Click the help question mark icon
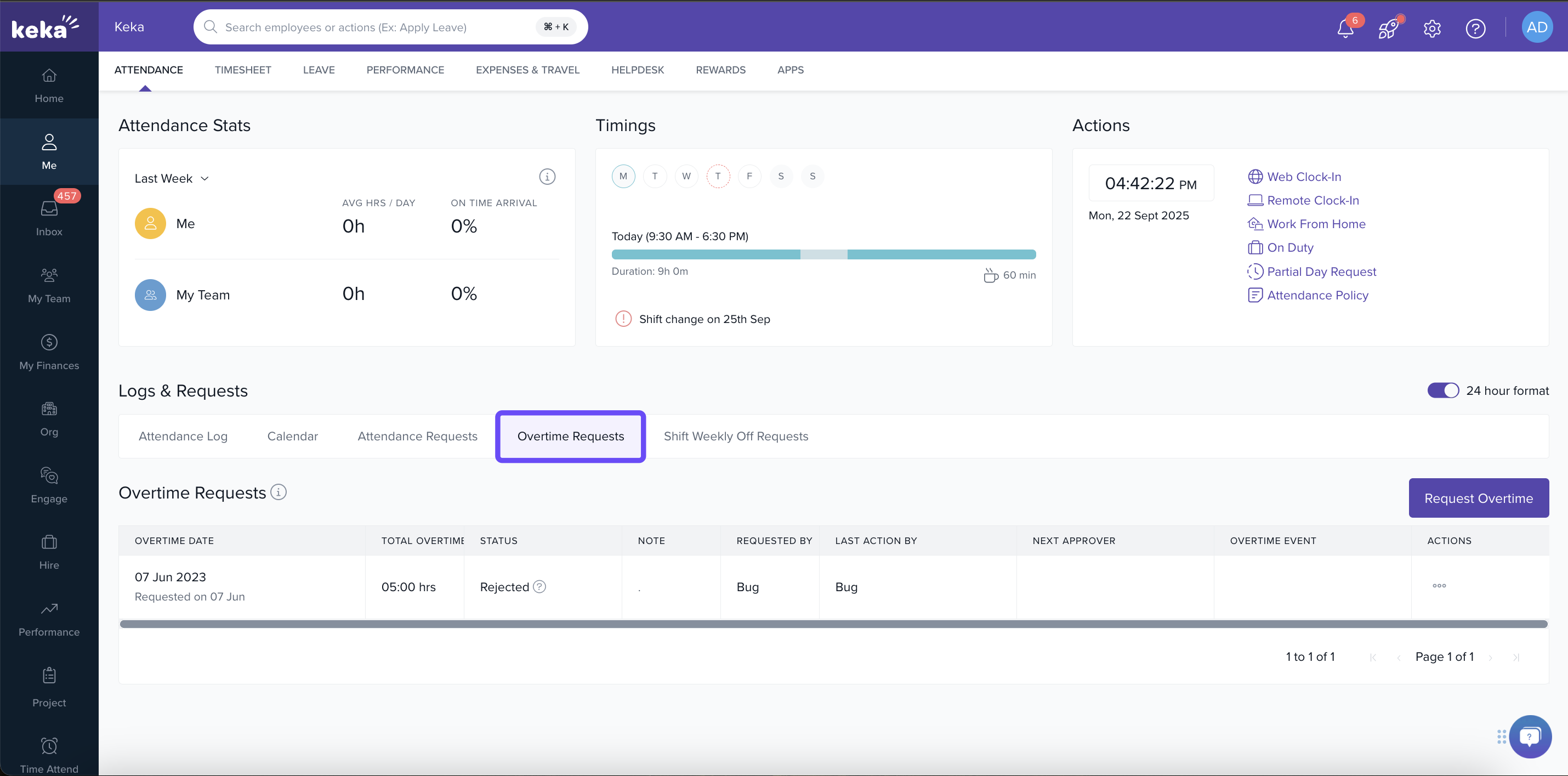The height and width of the screenshot is (776, 1568). (1475, 28)
